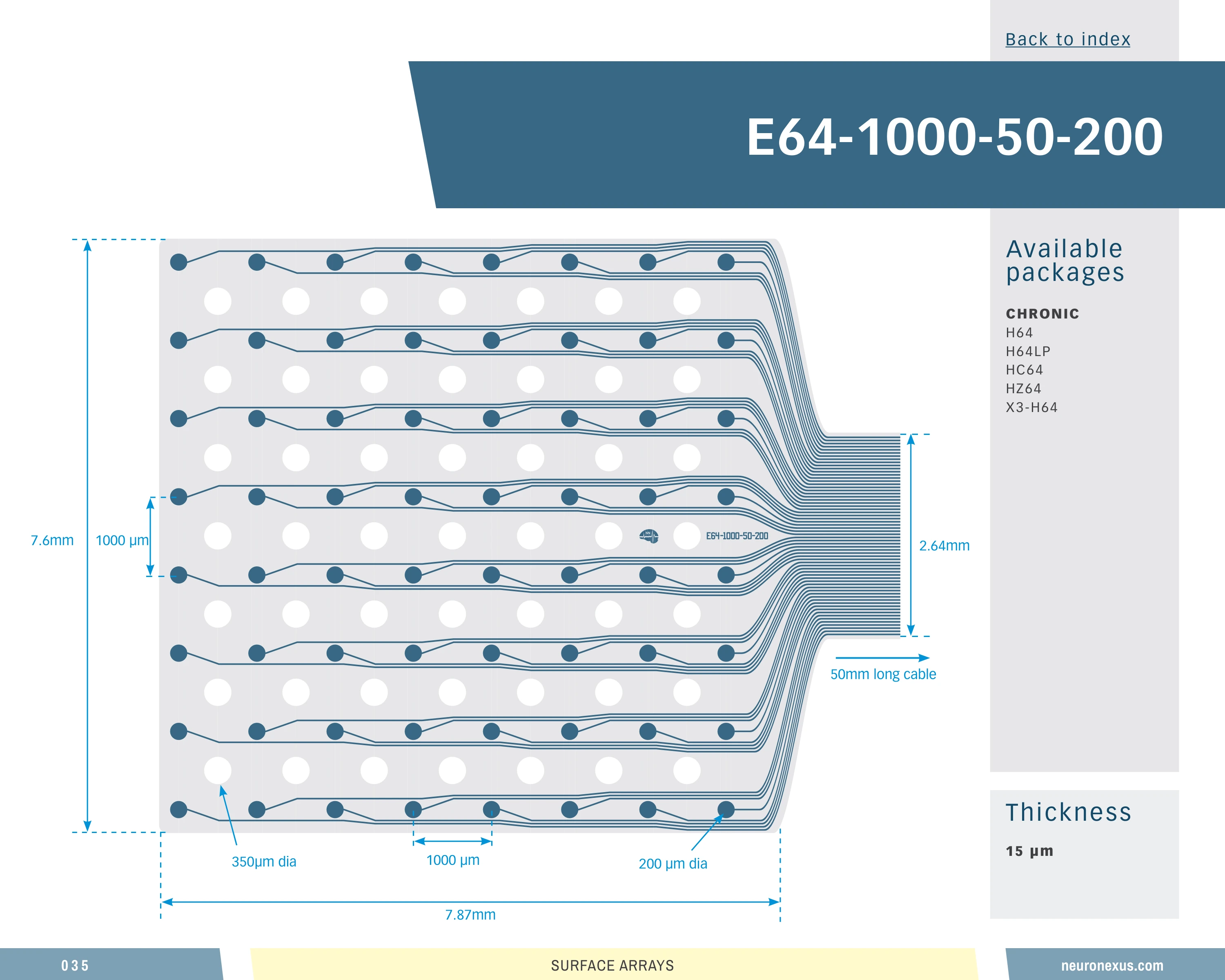1225x980 pixels.
Task: Click the page number 035
Action: point(74,965)
